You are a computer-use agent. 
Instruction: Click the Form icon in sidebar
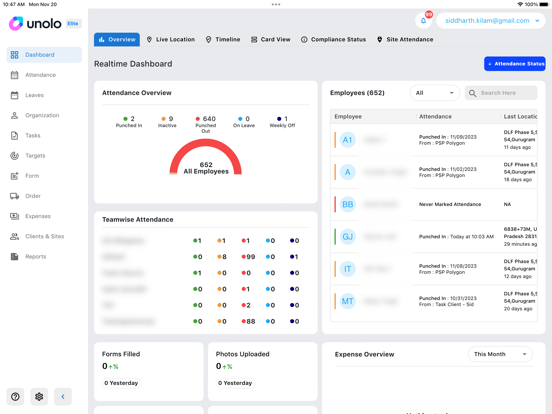(x=14, y=176)
